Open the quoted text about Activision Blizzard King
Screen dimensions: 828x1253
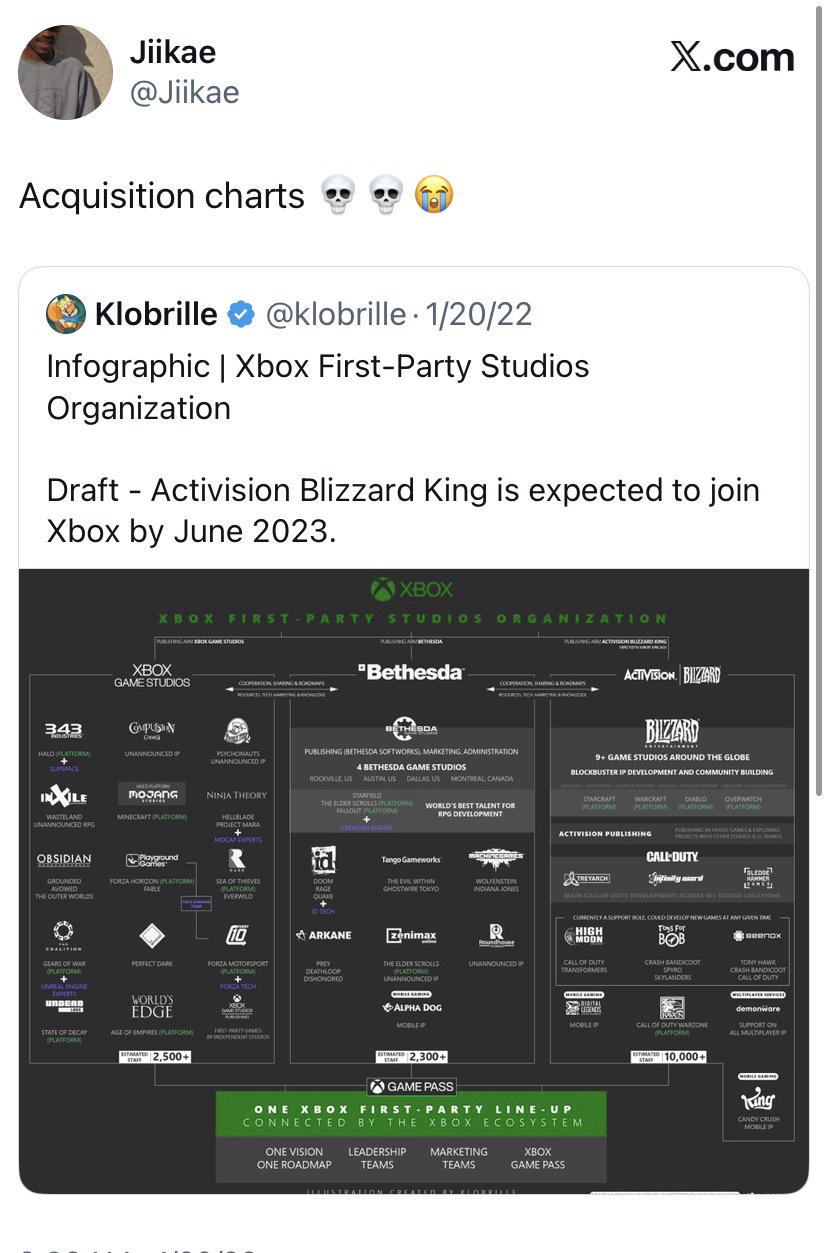pos(402,510)
